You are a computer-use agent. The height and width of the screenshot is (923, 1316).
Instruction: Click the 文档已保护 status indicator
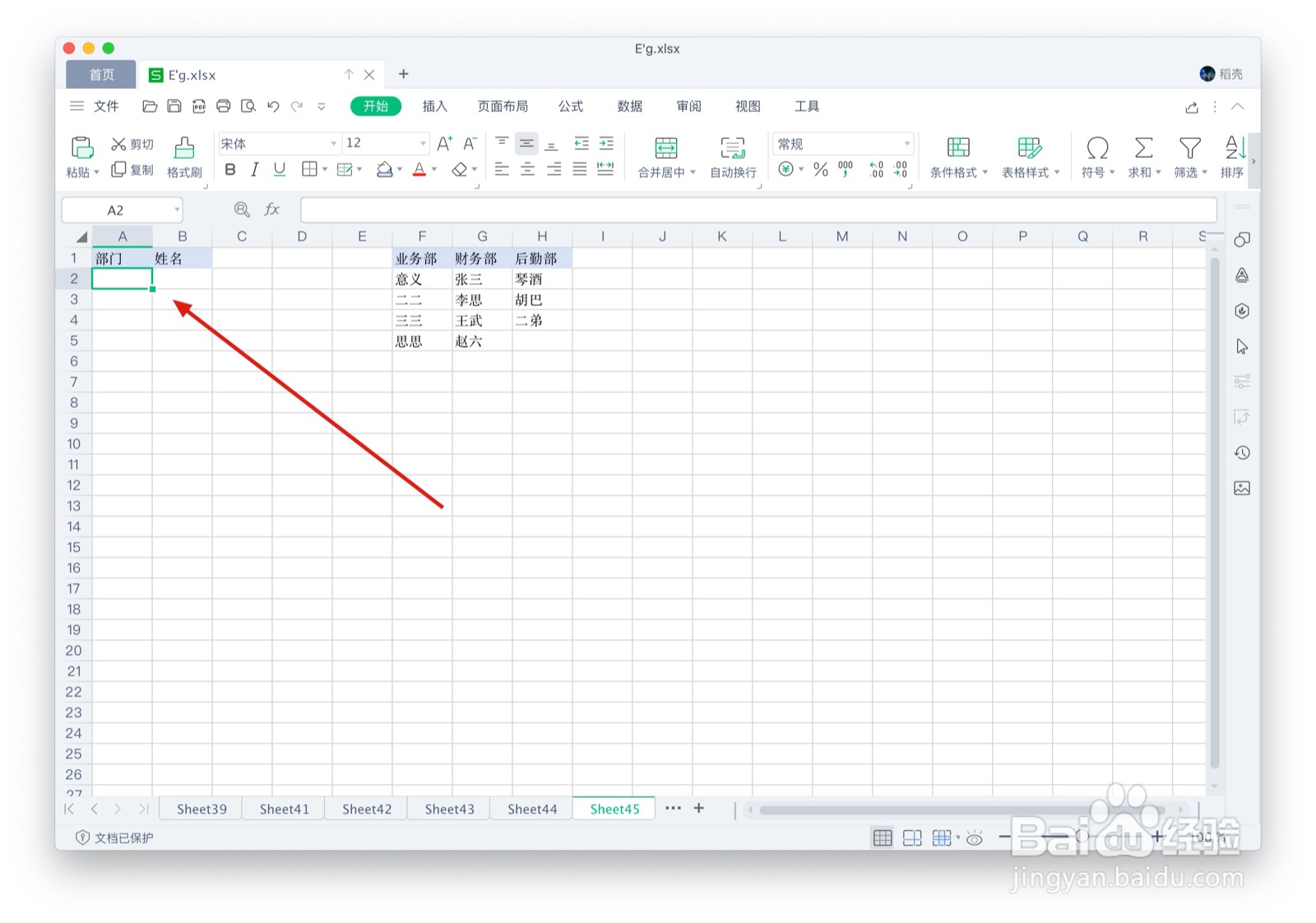114,837
